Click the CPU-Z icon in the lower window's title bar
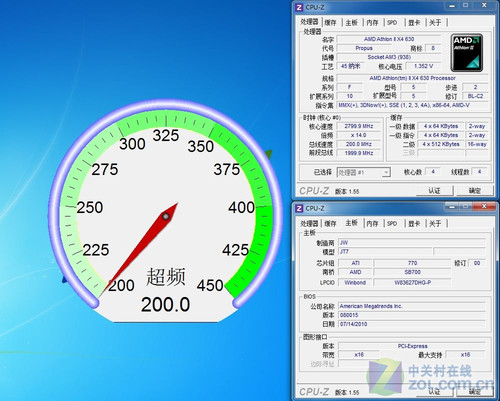This screenshot has height=401, width=500. click(x=299, y=208)
